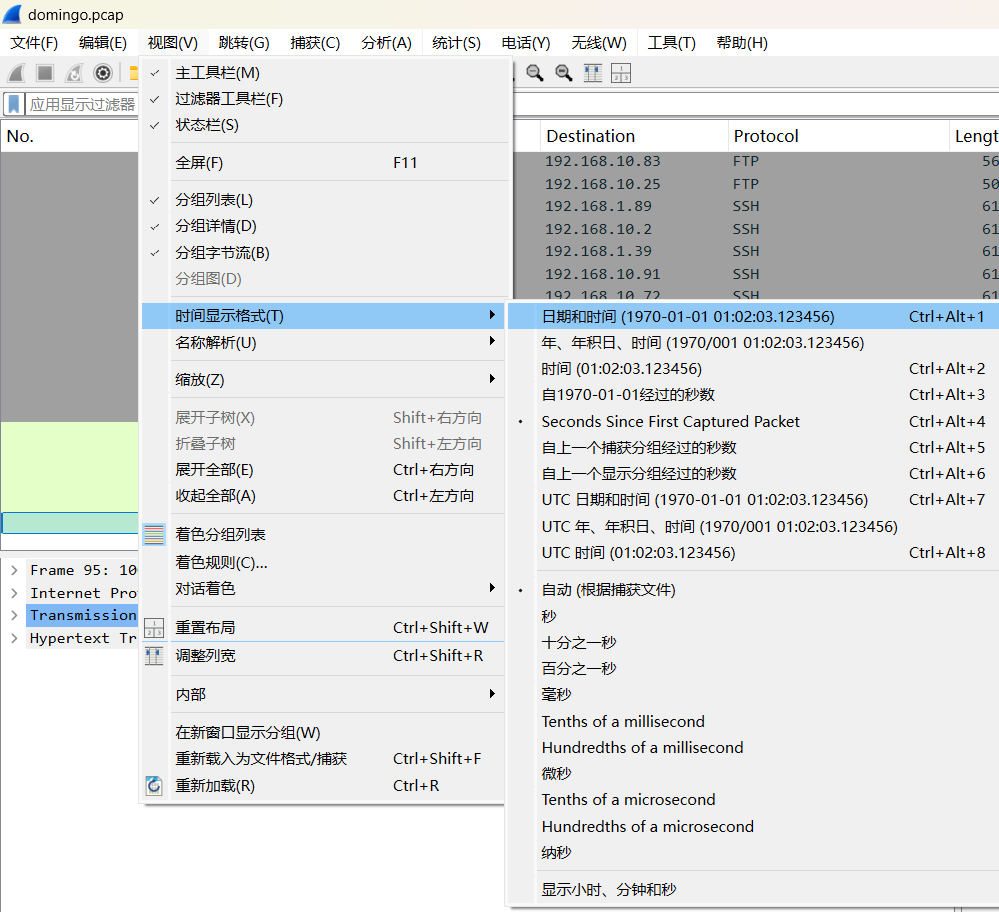This screenshot has width=999, height=912.
Task: Click the reset layout toolbar icon
Action: (x=621, y=73)
